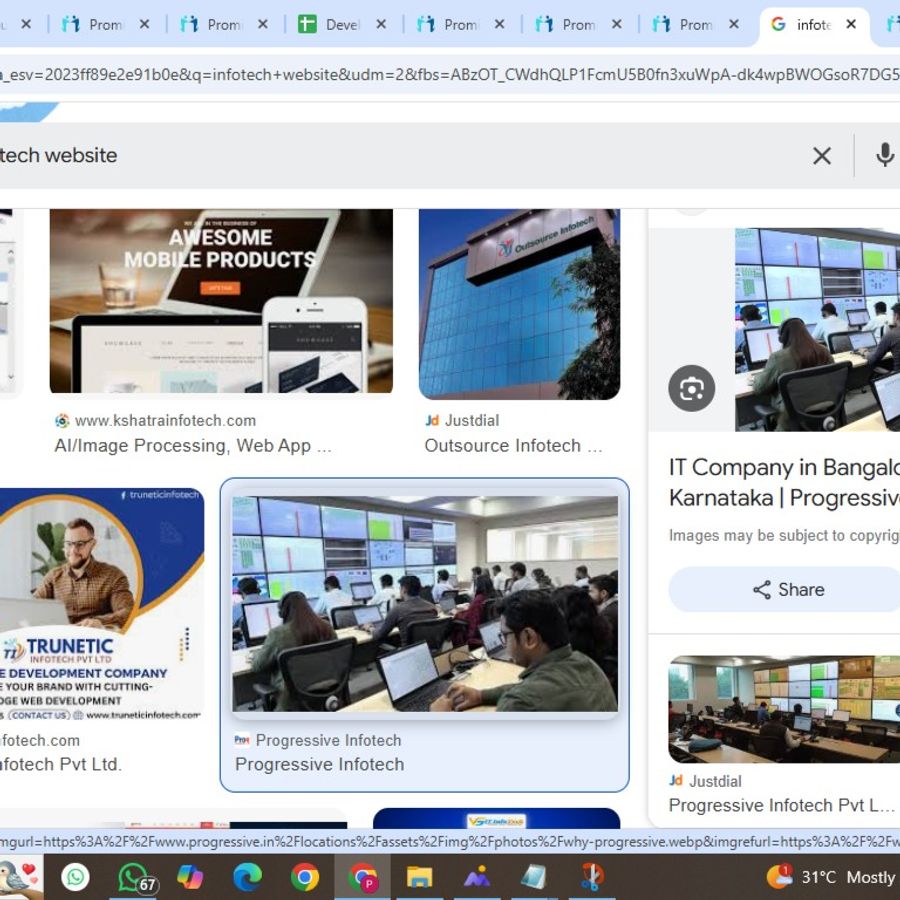This screenshot has height=900, width=900.
Task: Click the 'tech website' search input field
Action: pos(402,156)
